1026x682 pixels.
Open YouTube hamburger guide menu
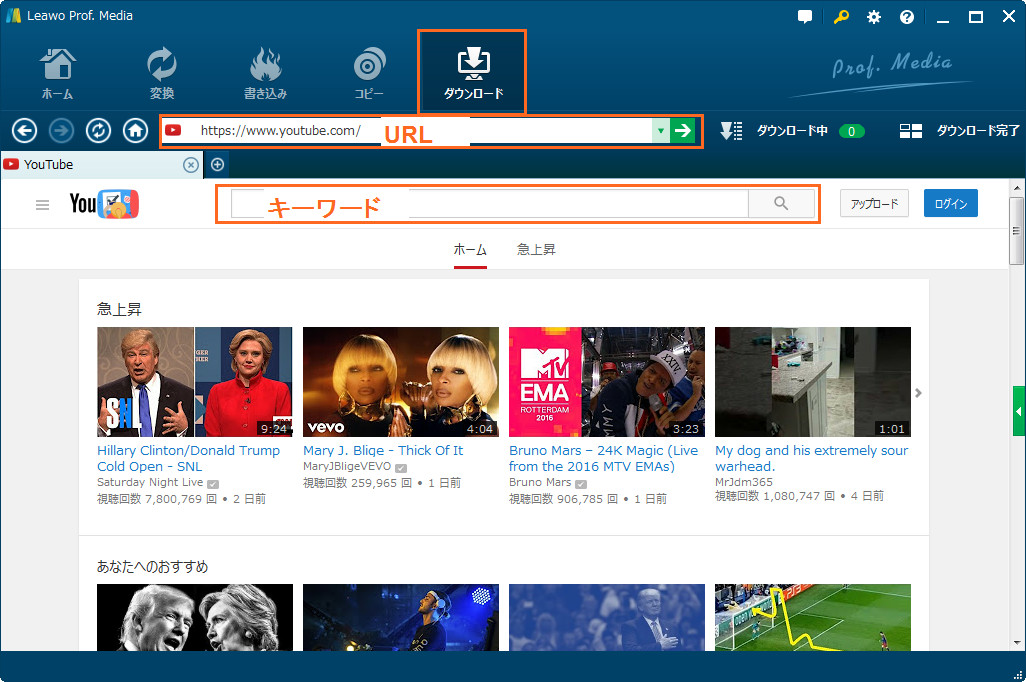tap(43, 205)
